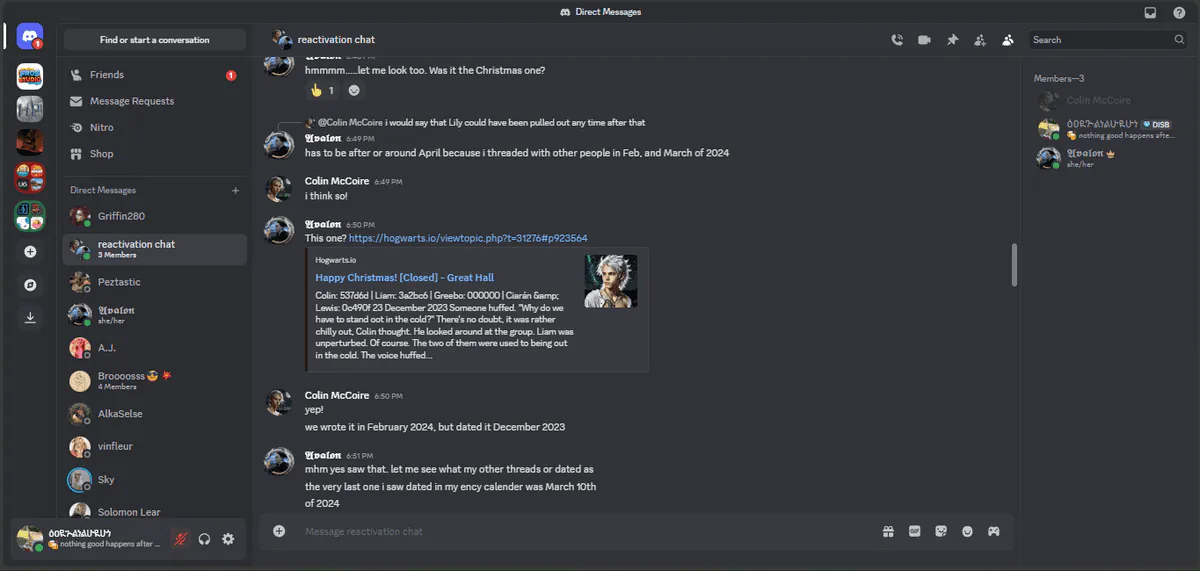Open the second server icon in rail
The height and width of the screenshot is (571, 1200).
[x=30, y=110]
